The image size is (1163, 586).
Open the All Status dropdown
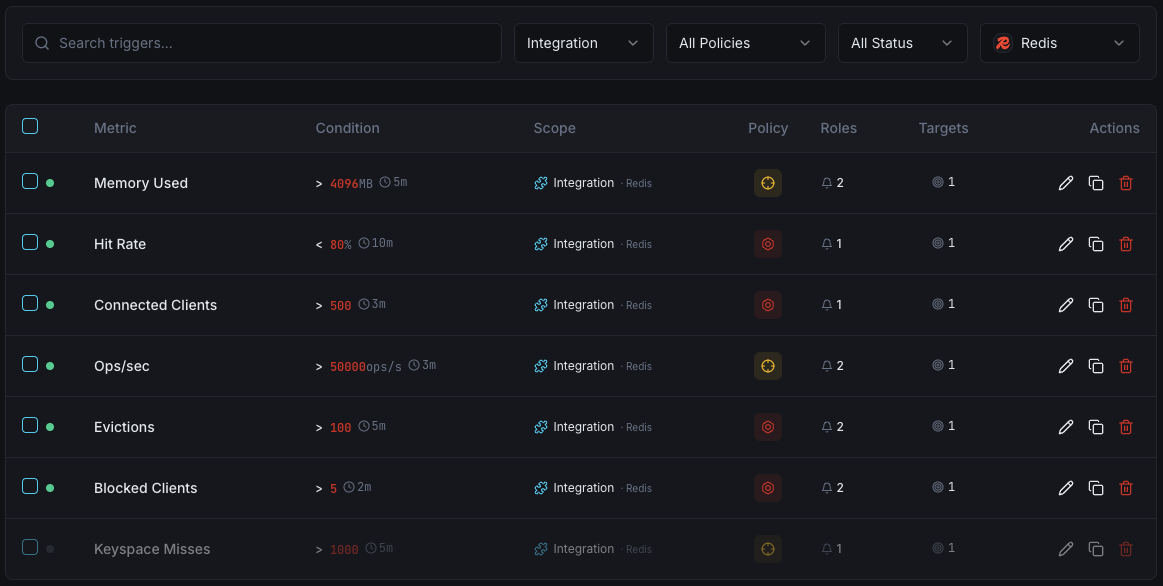902,43
